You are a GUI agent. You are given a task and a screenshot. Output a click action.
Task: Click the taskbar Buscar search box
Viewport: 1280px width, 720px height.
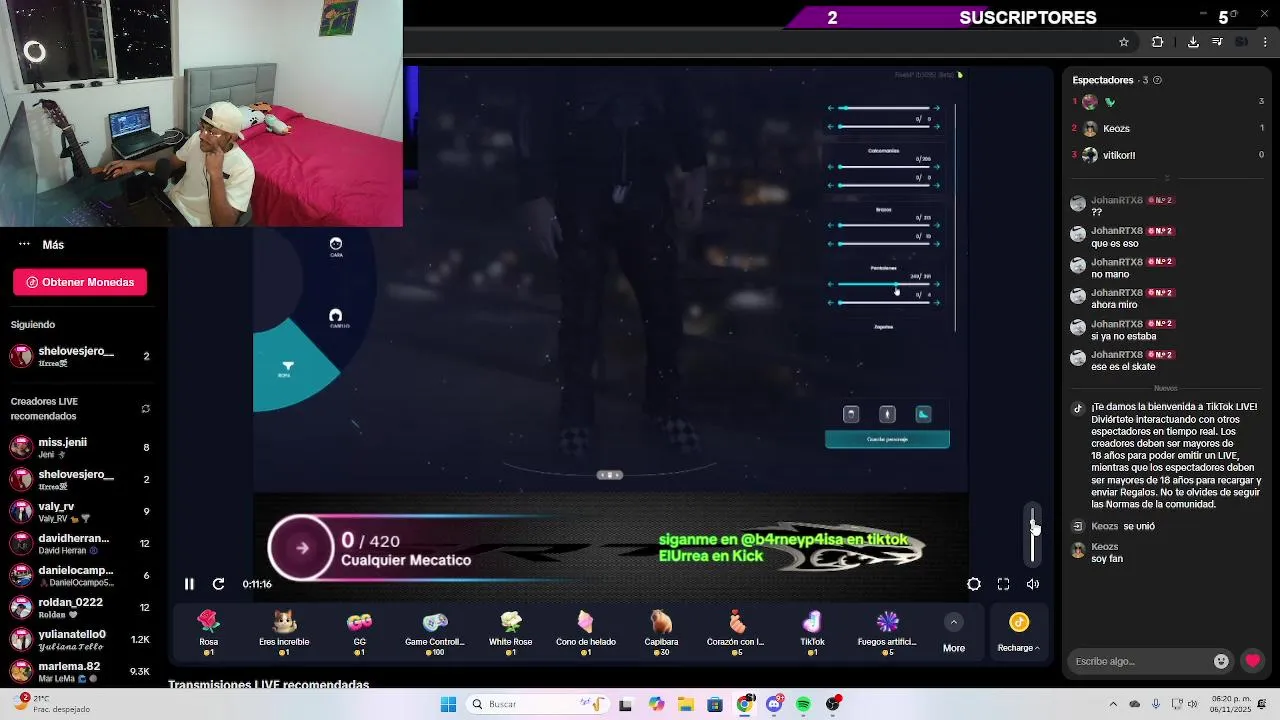coord(536,704)
